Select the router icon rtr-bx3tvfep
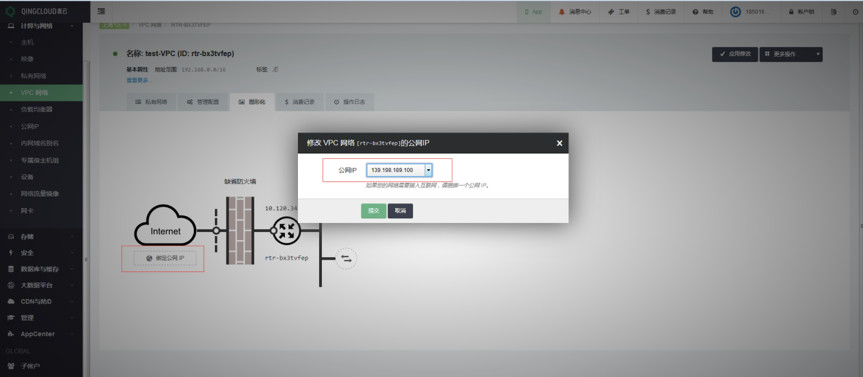Screen dimensions: 863x377 (286, 231)
